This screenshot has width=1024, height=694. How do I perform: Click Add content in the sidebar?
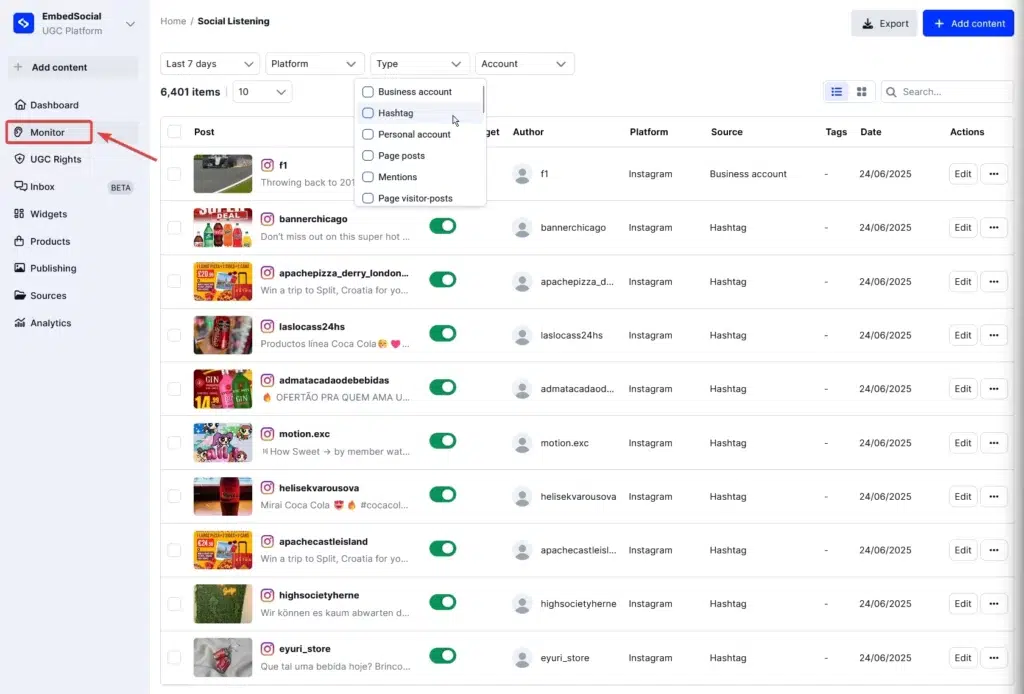tap(72, 67)
